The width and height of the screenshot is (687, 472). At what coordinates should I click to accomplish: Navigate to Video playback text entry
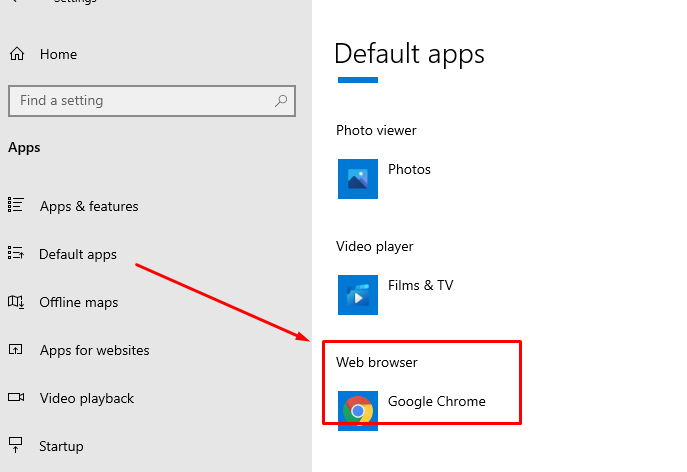tap(87, 398)
